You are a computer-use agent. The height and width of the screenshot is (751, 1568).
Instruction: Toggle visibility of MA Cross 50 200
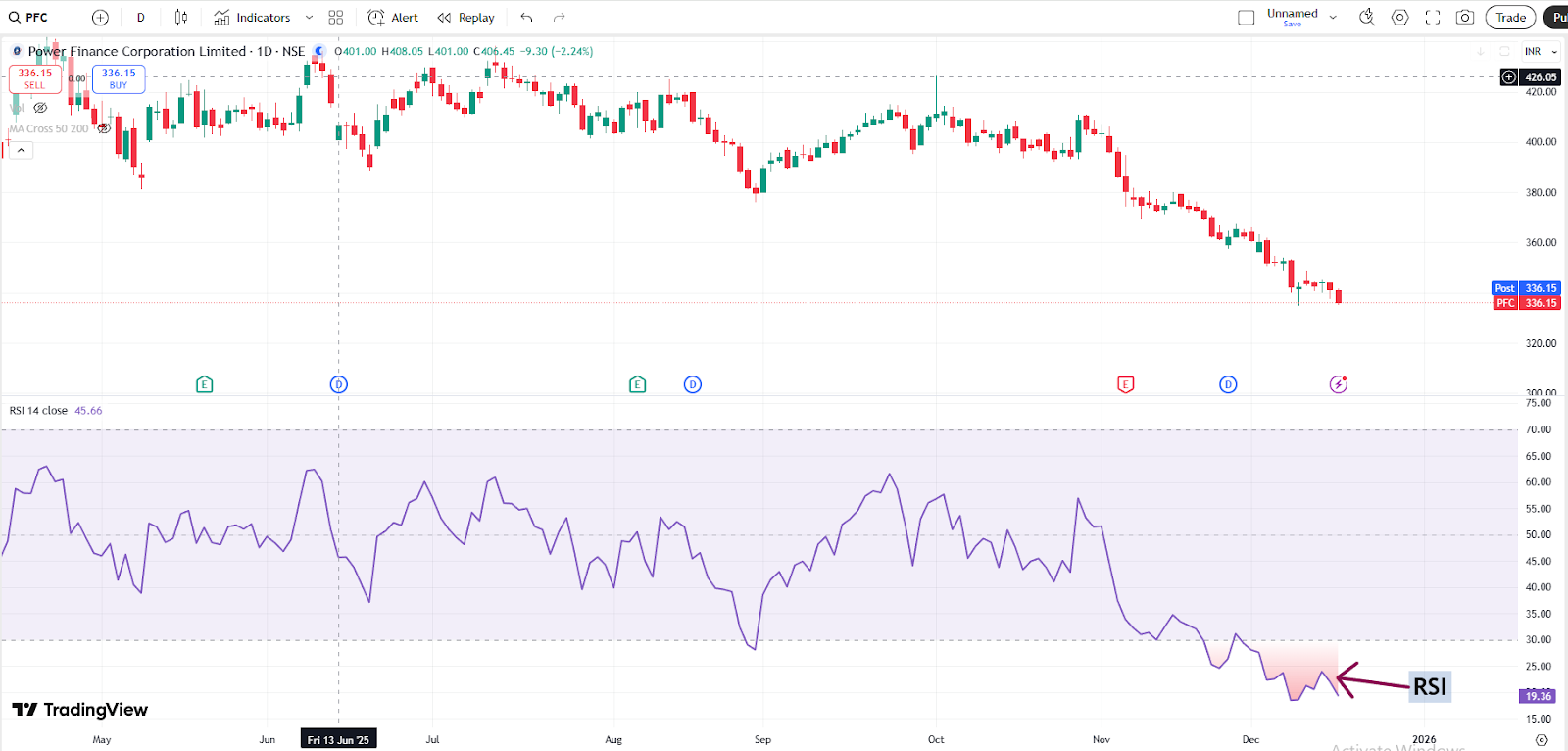104,128
